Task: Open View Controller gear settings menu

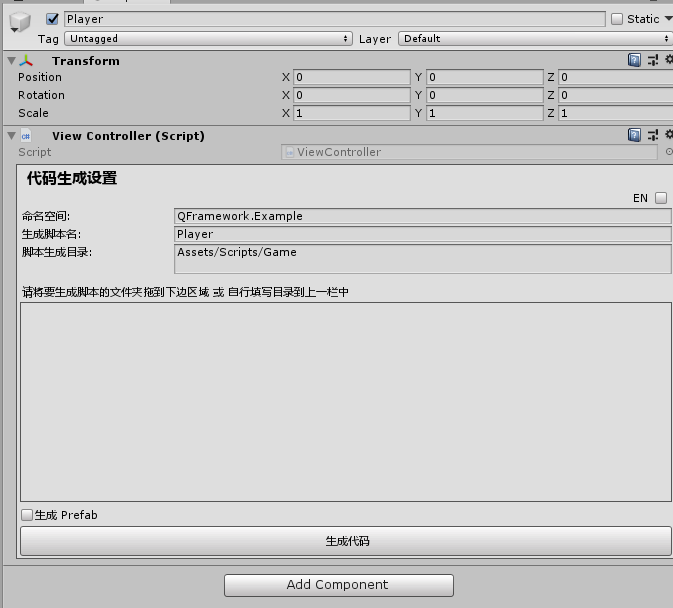Action: click(x=669, y=135)
